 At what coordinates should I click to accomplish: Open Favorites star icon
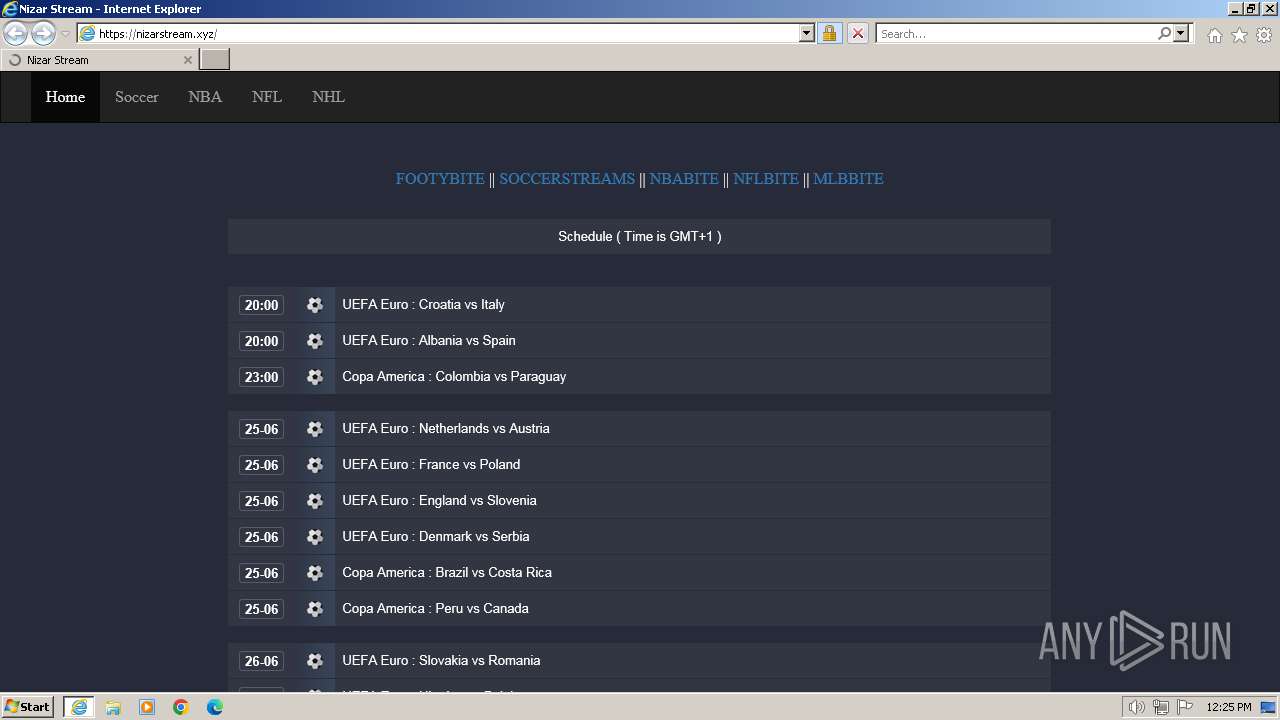[1239, 35]
